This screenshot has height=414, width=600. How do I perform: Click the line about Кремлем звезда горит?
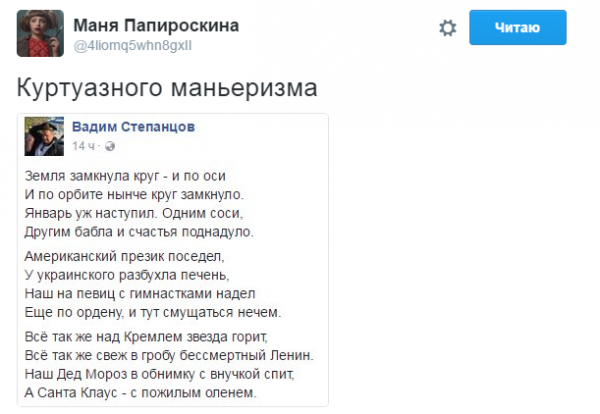[146, 337]
